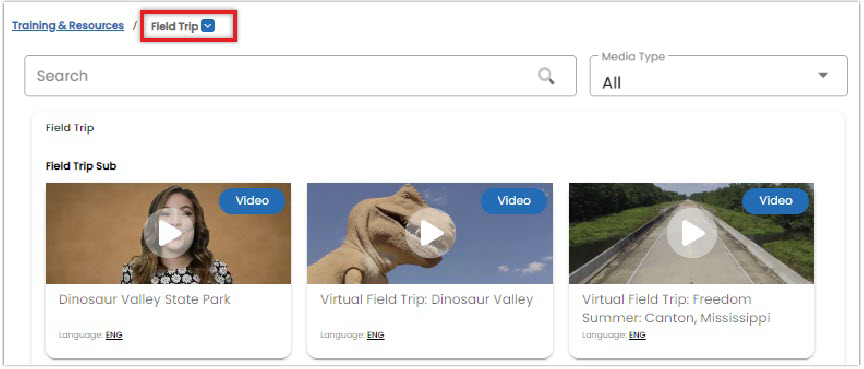864x369 pixels.
Task: Open the Freedom Summer: Canton, Mississippi title
Action: (676, 309)
